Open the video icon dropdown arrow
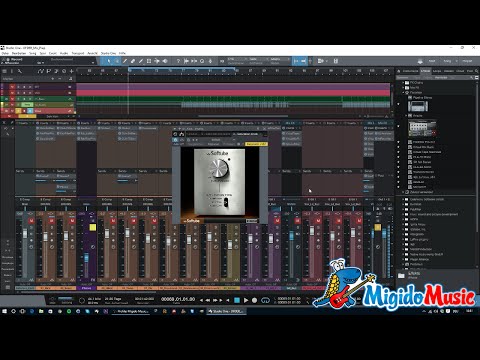 [x=327, y=61]
